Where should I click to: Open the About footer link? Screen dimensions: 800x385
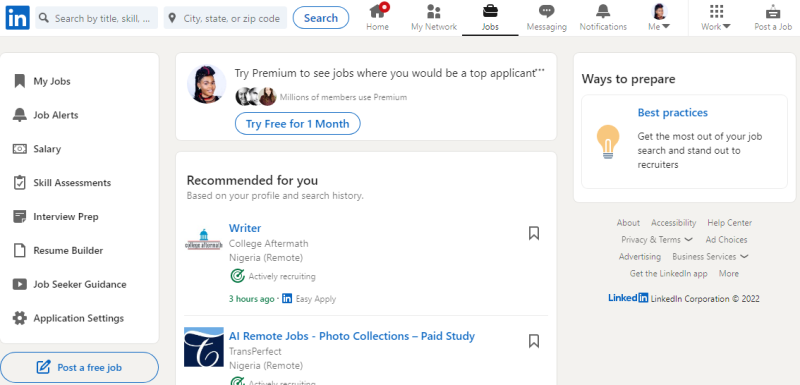point(628,223)
